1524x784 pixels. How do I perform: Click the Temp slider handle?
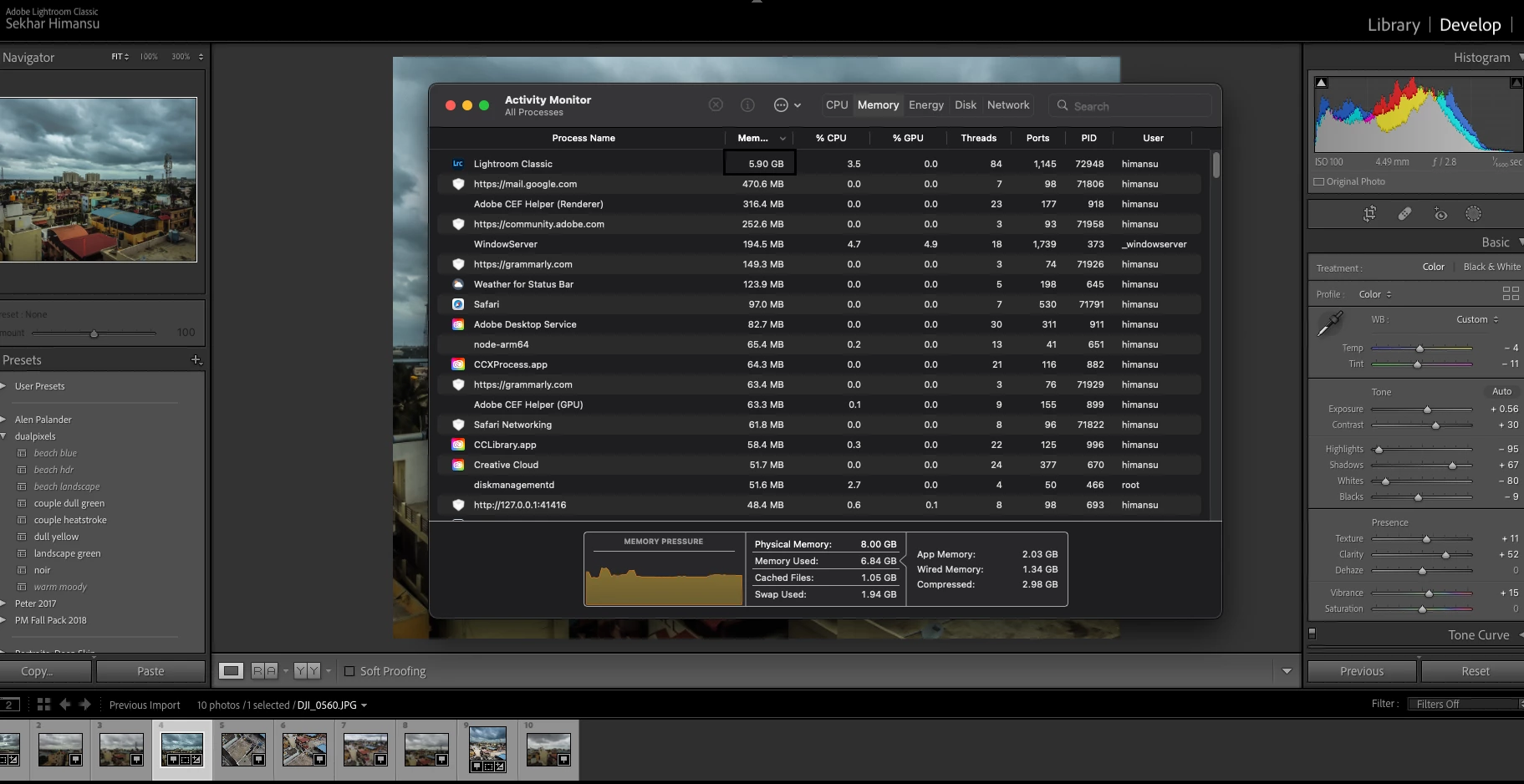point(1420,349)
